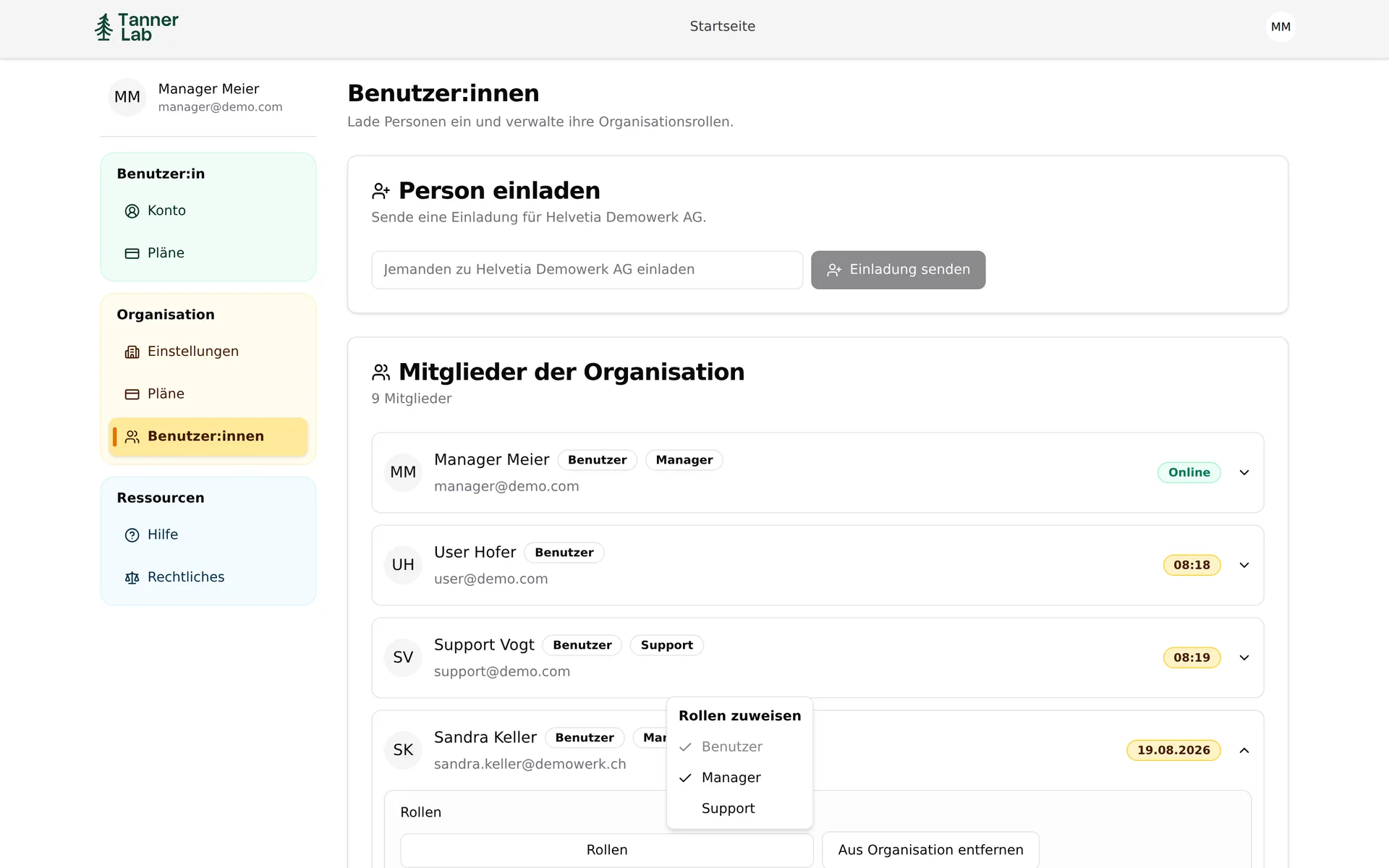Select Benutzer:innen in the sidebar

point(208,436)
